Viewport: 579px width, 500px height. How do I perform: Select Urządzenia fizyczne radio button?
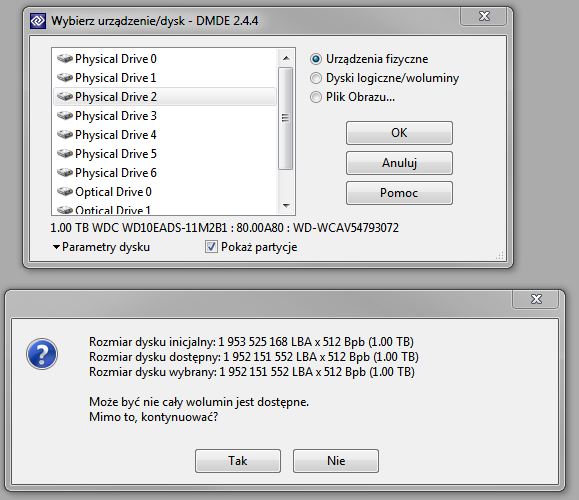pyautogui.click(x=316, y=59)
